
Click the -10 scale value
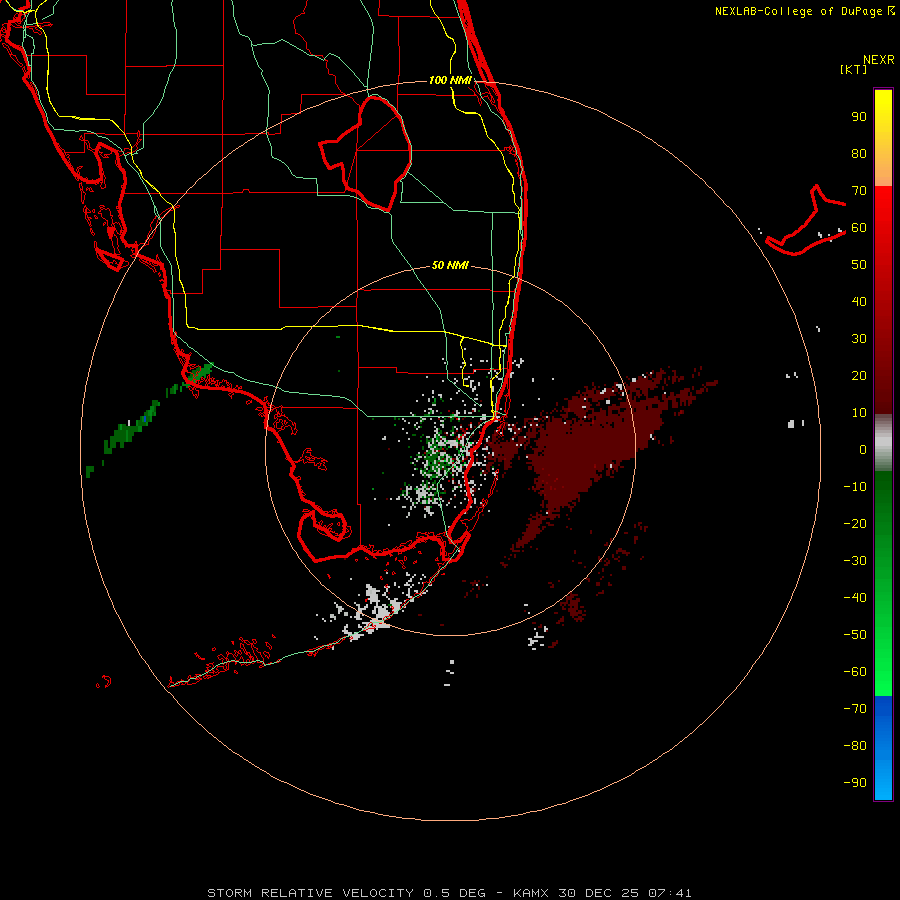(x=855, y=487)
